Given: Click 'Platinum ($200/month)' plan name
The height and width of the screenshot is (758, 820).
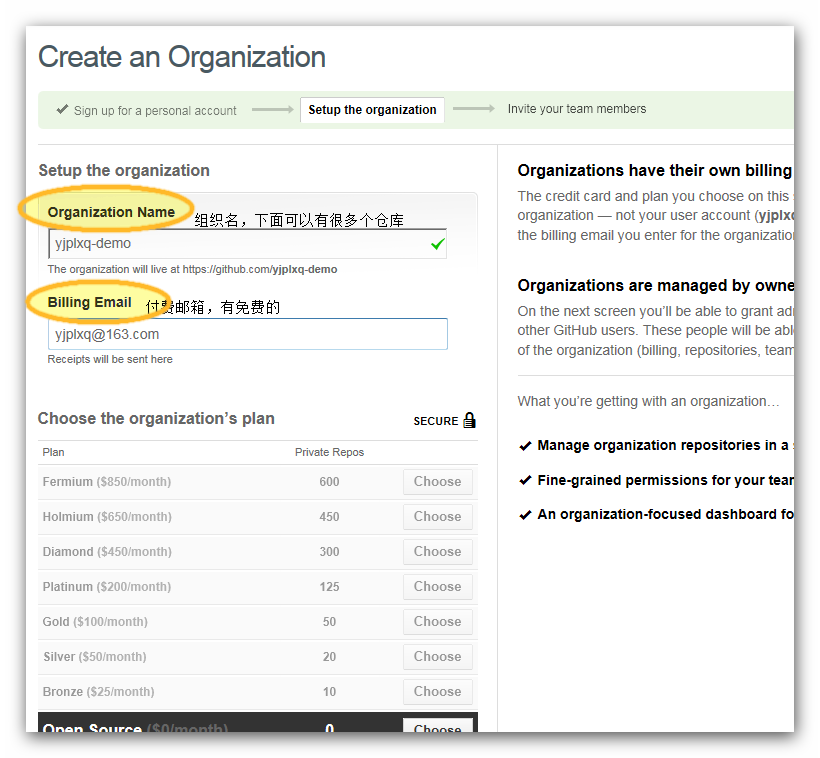Looking at the screenshot, I should 107,587.
